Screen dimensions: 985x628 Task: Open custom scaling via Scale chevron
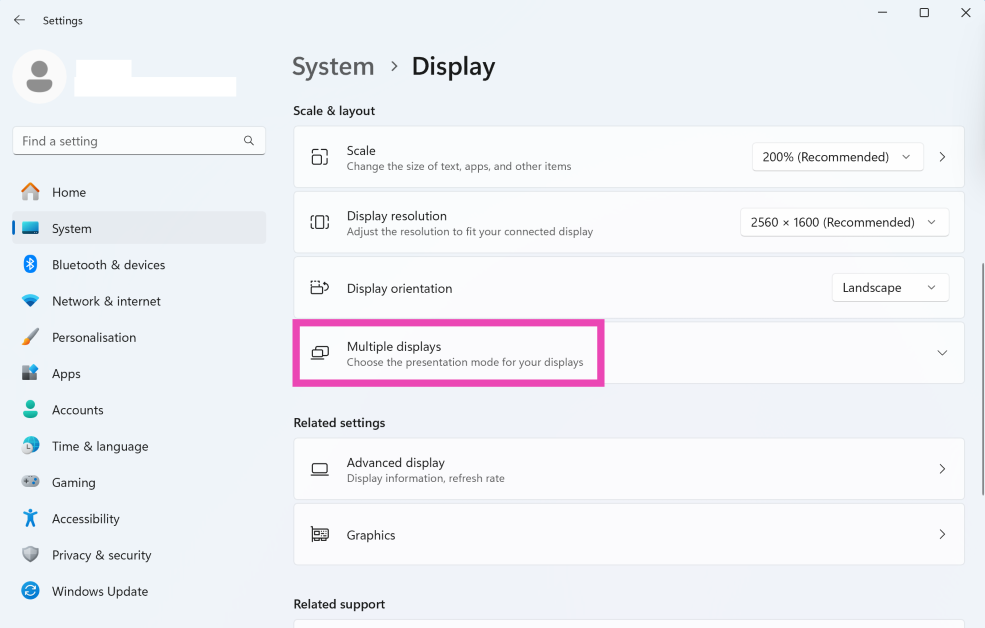coord(942,157)
